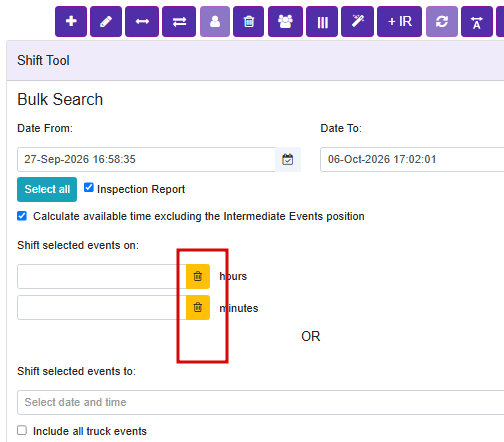Focus the minutes shift input field

pyautogui.click(x=102, y=307)
